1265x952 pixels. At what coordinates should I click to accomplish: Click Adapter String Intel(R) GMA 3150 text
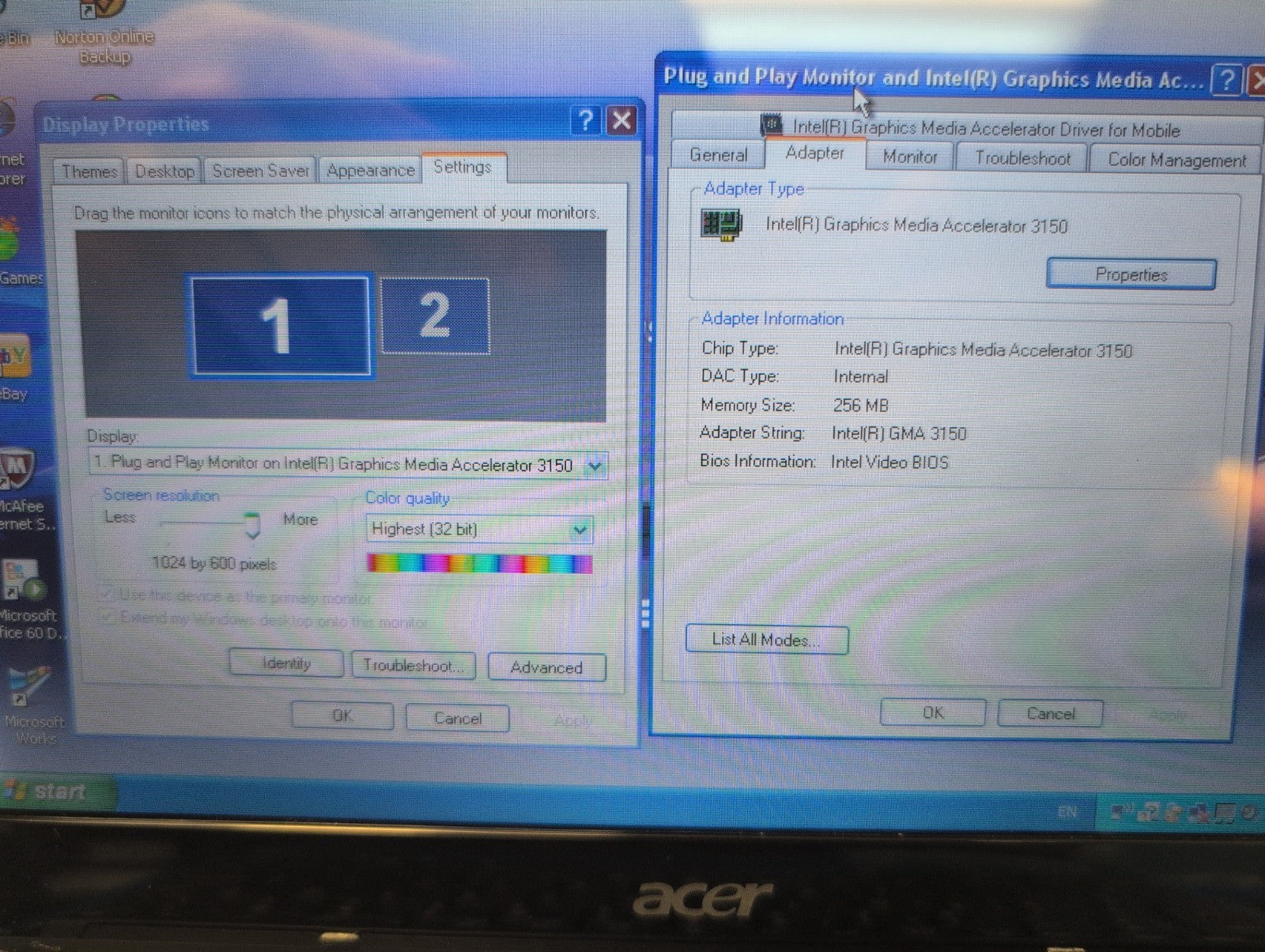click(899, 433)
